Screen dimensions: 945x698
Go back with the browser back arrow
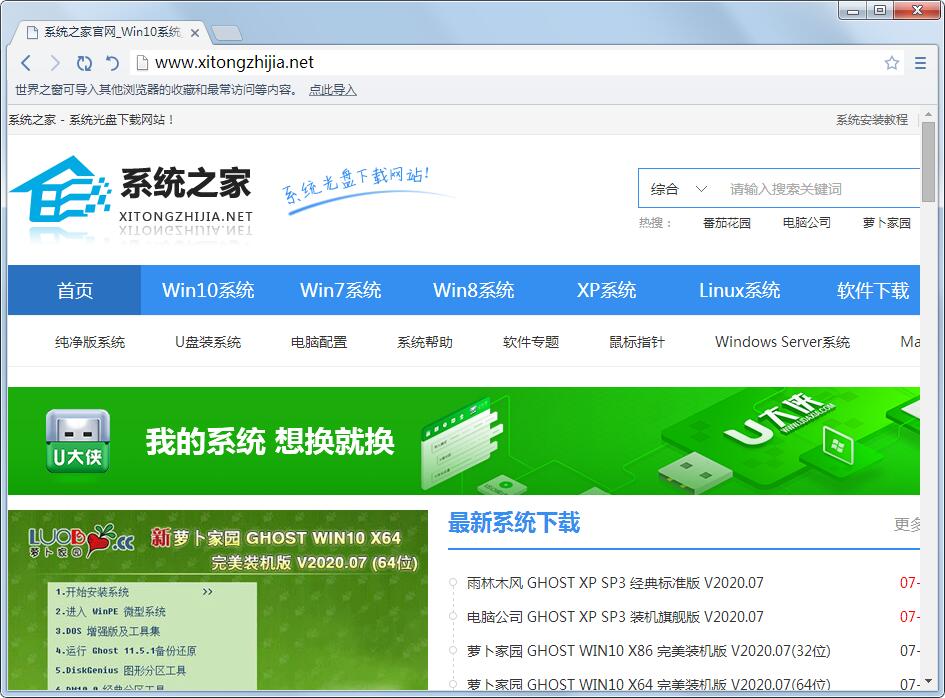(x=26, y=63)
